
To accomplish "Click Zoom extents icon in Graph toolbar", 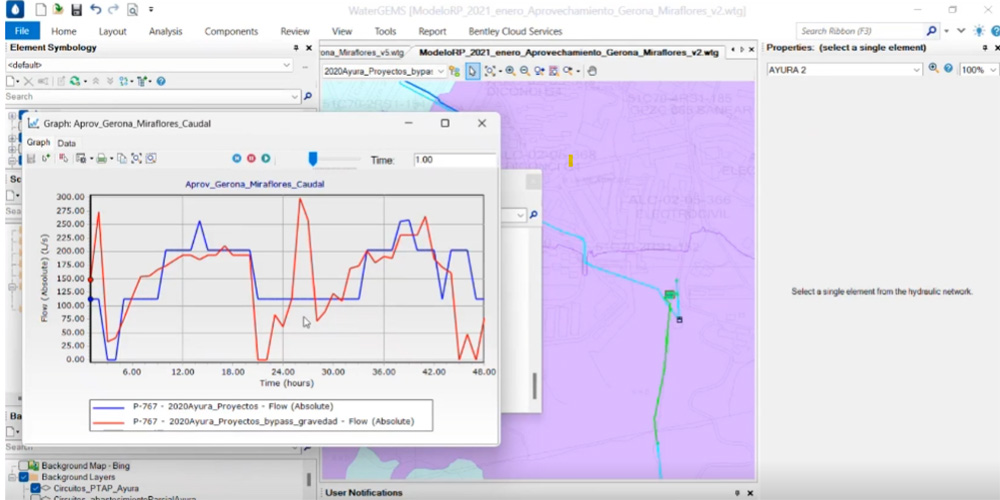I will 136,158.
